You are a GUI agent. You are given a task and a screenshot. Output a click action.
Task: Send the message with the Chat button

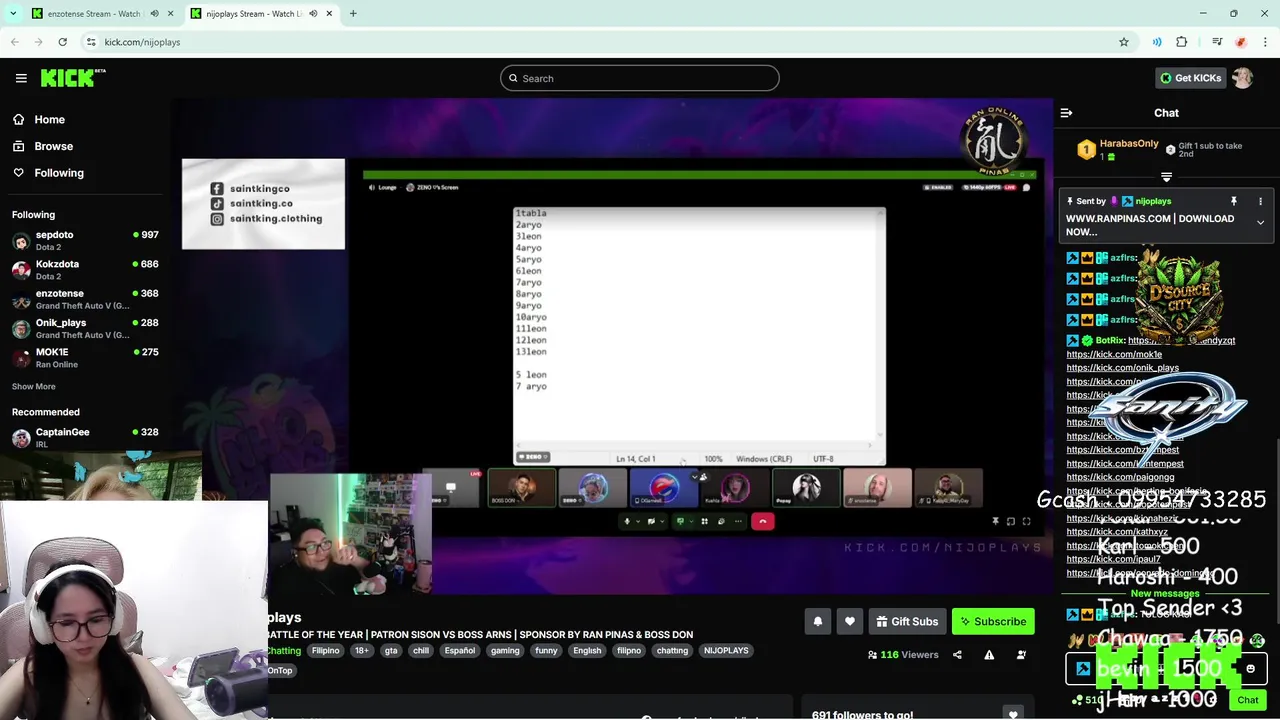click(1248, 700)
